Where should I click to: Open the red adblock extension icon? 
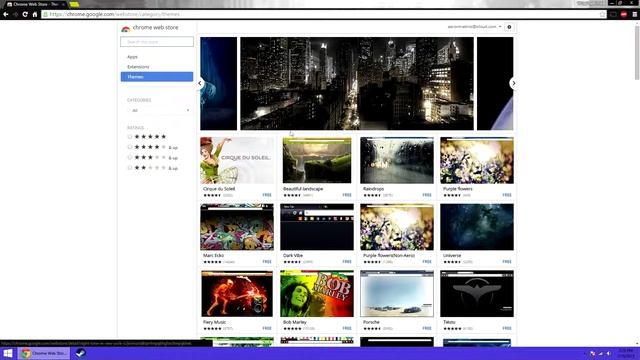point(624,14)
